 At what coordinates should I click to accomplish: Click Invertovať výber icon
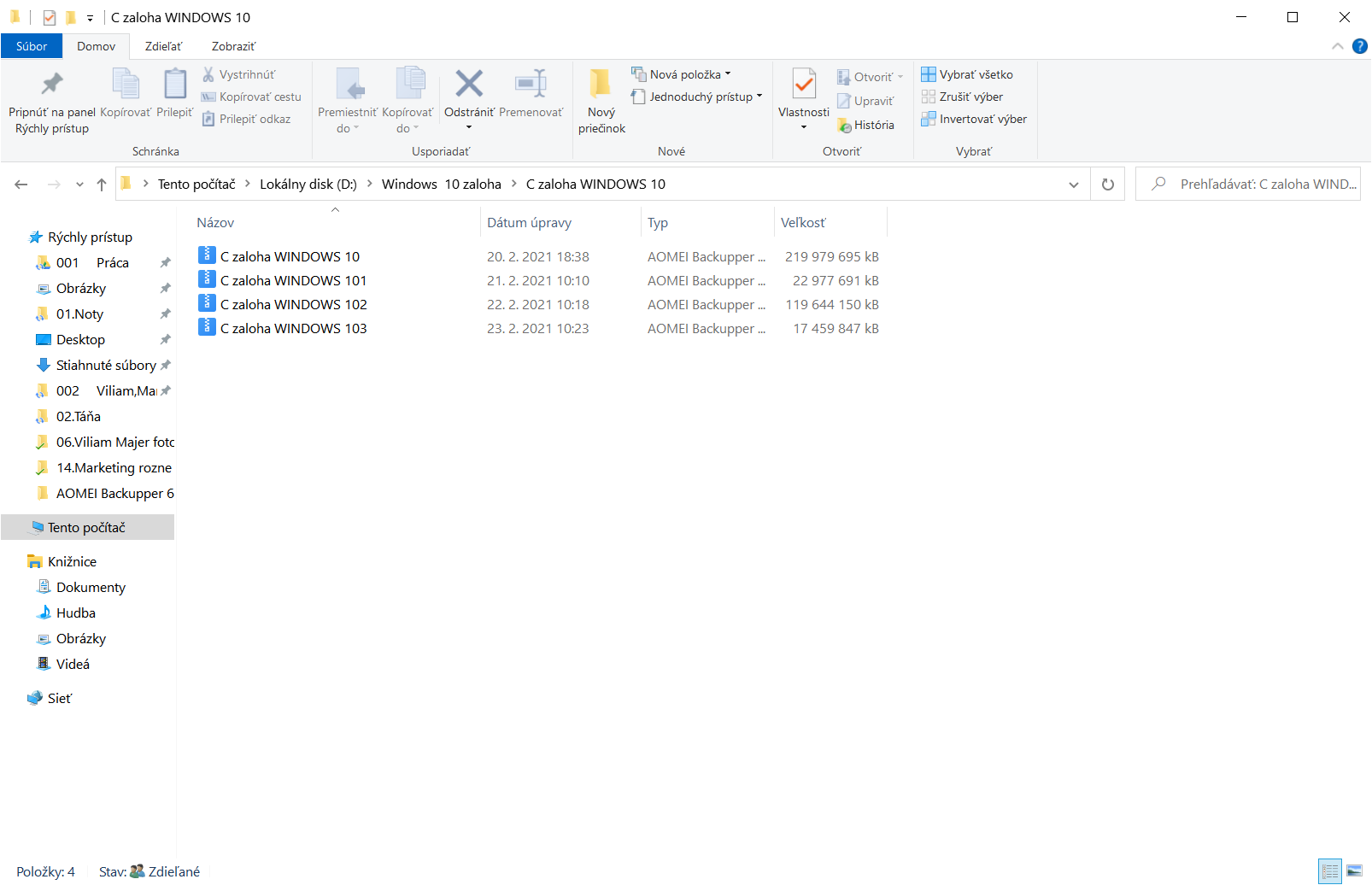pyautogui.click(x=929, y=119)
